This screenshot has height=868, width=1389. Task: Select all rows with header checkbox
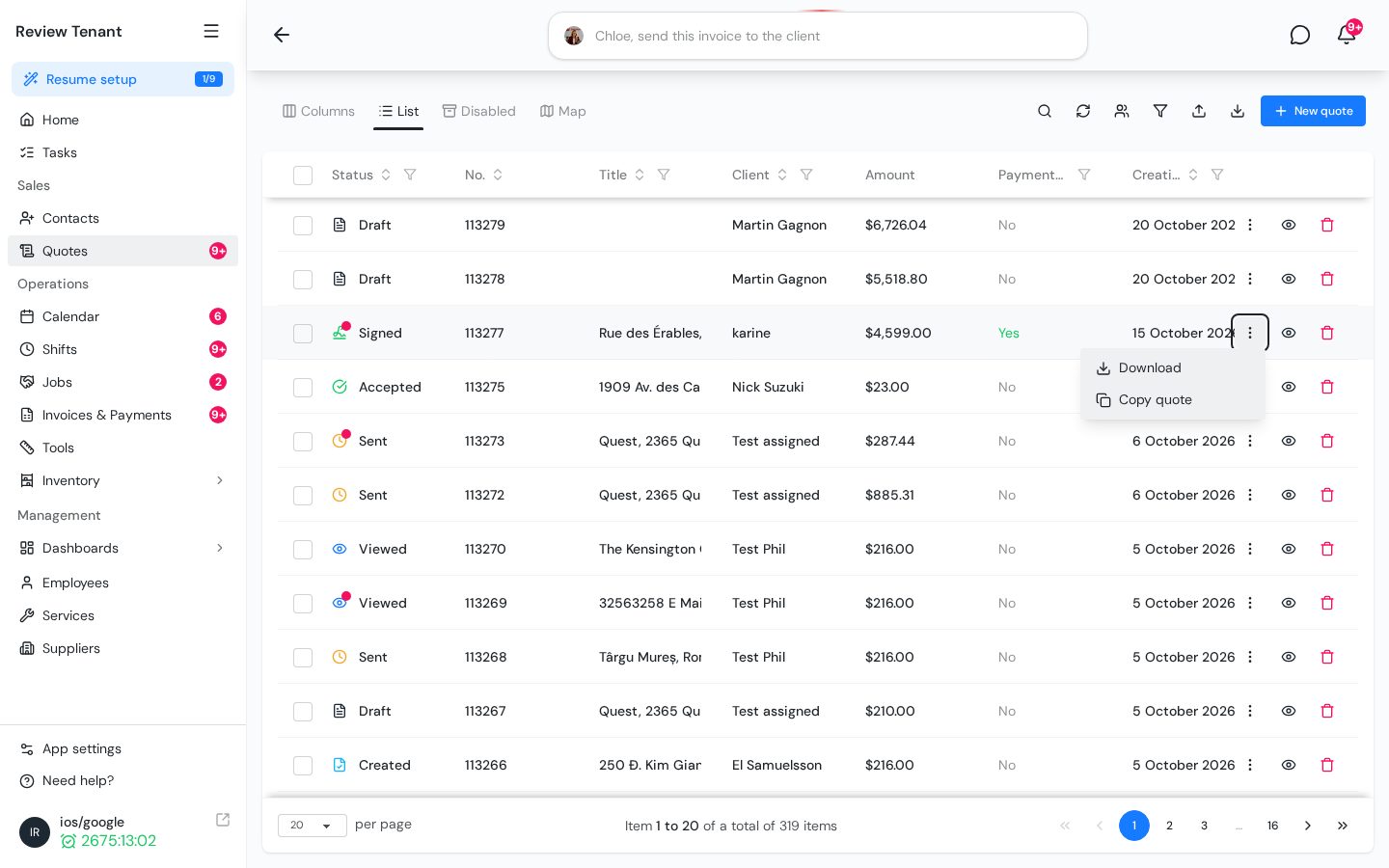[303, 176]
